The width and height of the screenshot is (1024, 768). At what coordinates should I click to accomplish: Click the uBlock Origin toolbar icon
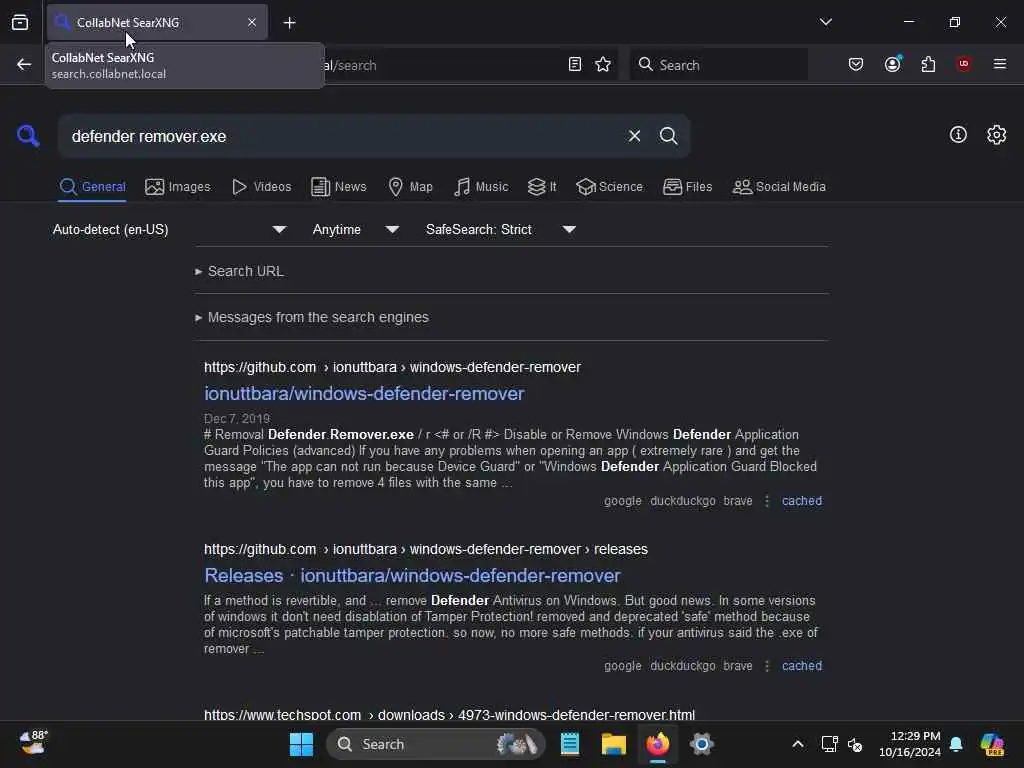pos(963,64)
